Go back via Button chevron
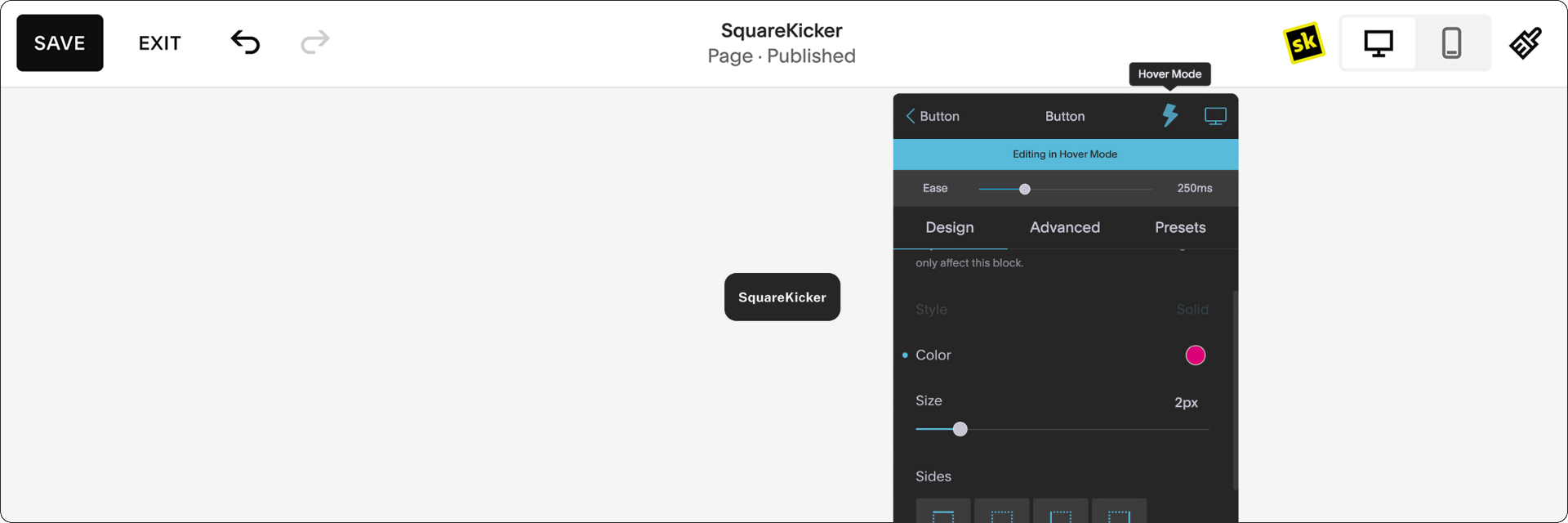 click(x=932, y=116)
